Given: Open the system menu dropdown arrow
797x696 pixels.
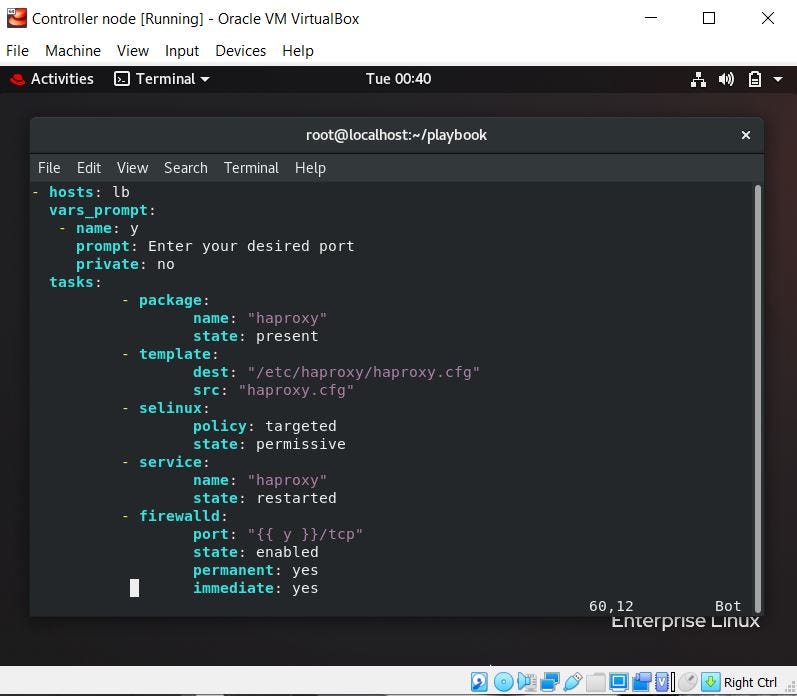Looking at the screenshot, I should click(x=778, y=79).
